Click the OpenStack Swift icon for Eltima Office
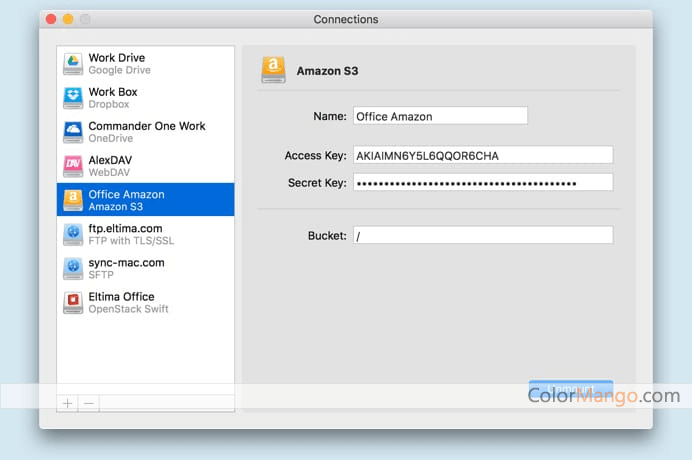This screenshot has height=460, width=692. coord(73,302)
